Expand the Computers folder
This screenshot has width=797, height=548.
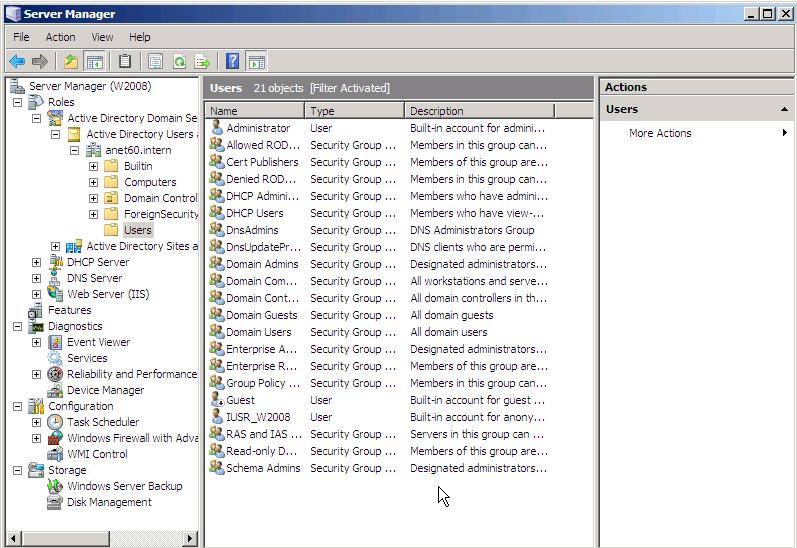coord(94,182)
